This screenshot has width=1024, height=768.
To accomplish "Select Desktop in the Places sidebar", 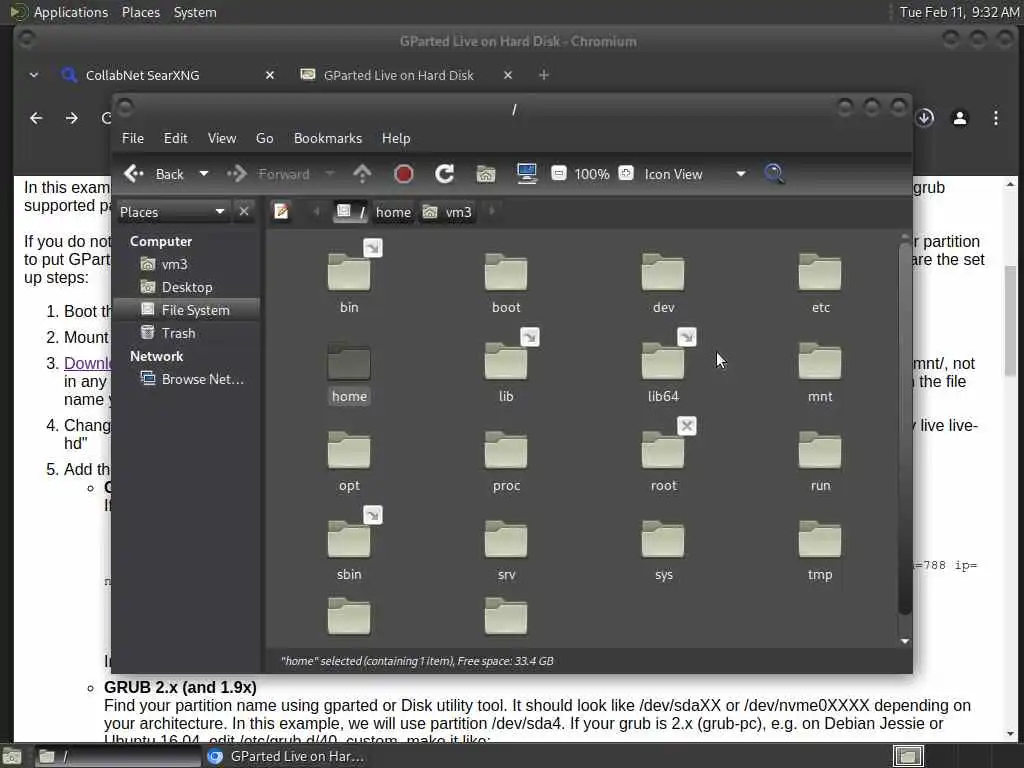I will (x=187, y=287).
